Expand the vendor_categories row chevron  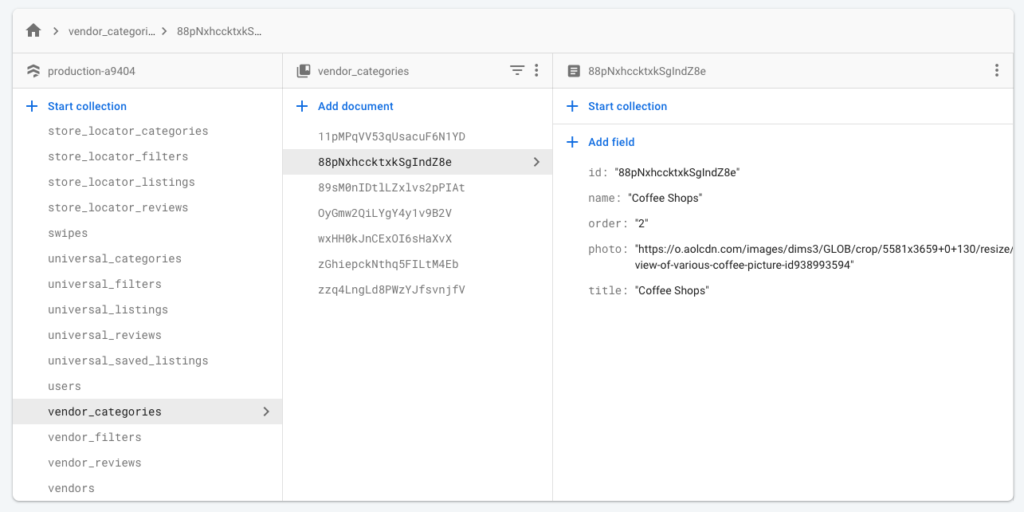coord(266,411)
